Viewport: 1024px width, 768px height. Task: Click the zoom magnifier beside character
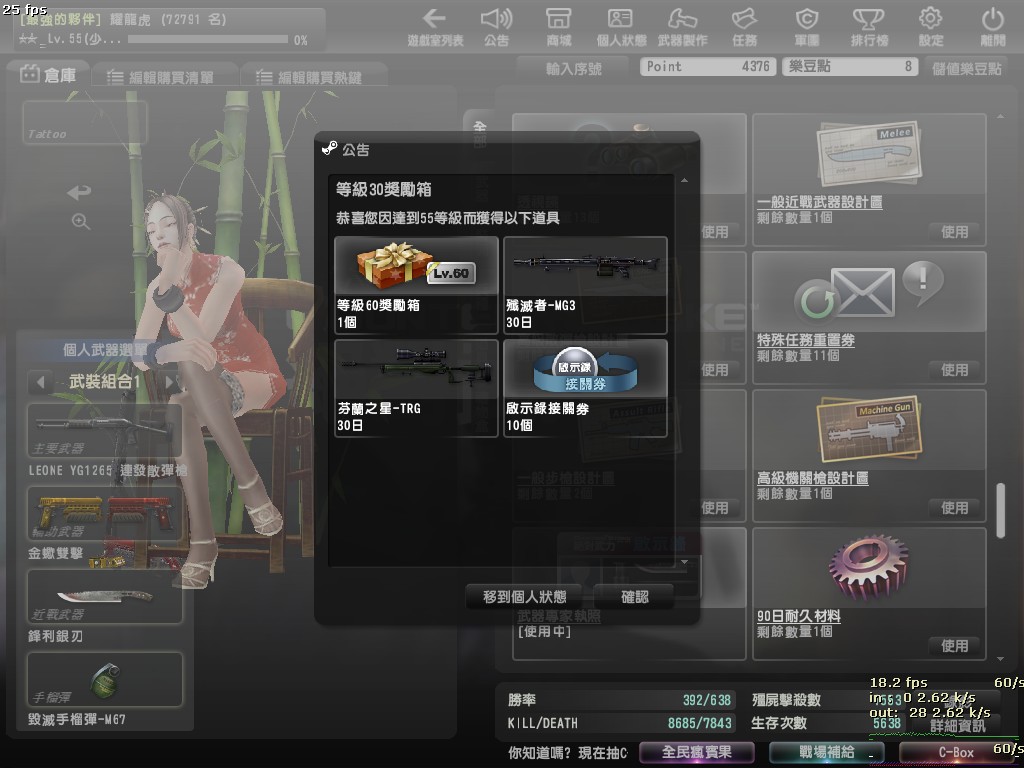pyautogui.click(x=80, y=222)
